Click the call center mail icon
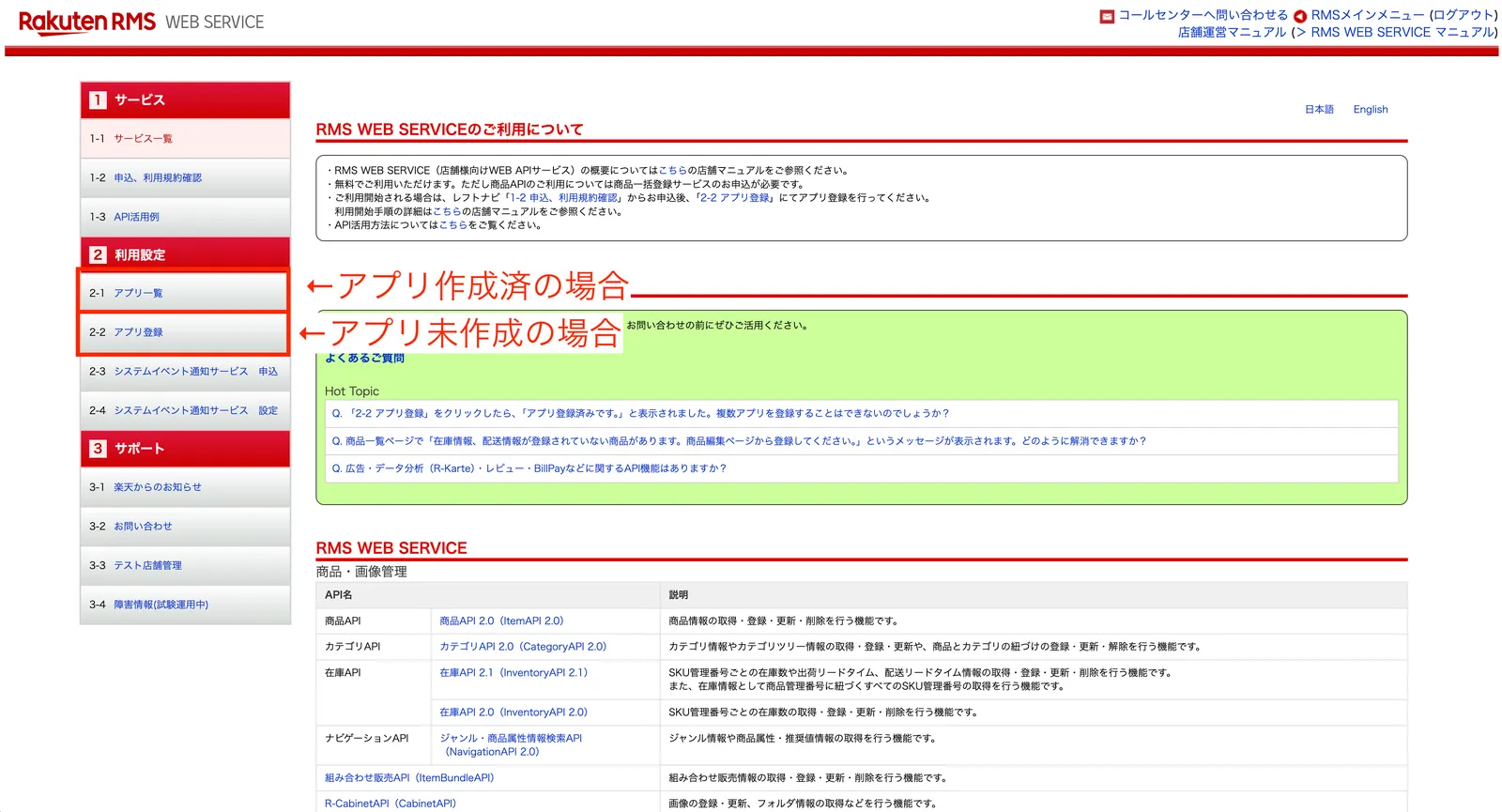This screenshot has height=812, width=1502. (1107, 16)
